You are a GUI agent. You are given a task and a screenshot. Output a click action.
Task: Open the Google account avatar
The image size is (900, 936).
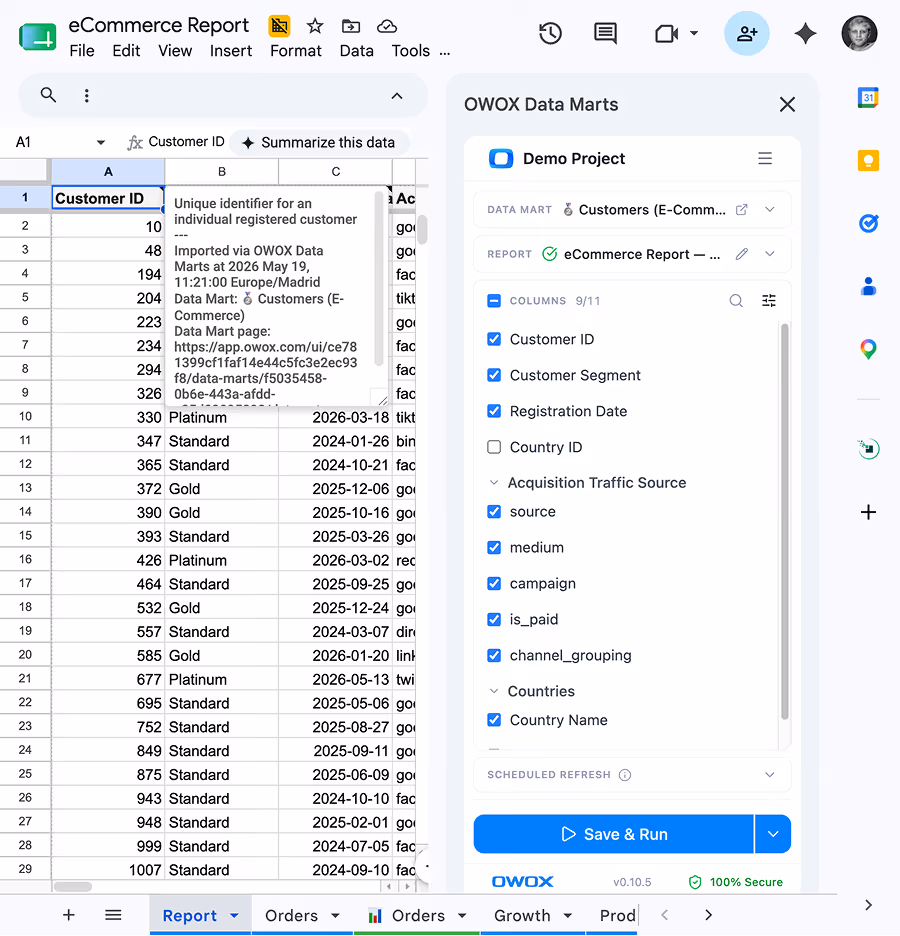[x=859, y=33]
